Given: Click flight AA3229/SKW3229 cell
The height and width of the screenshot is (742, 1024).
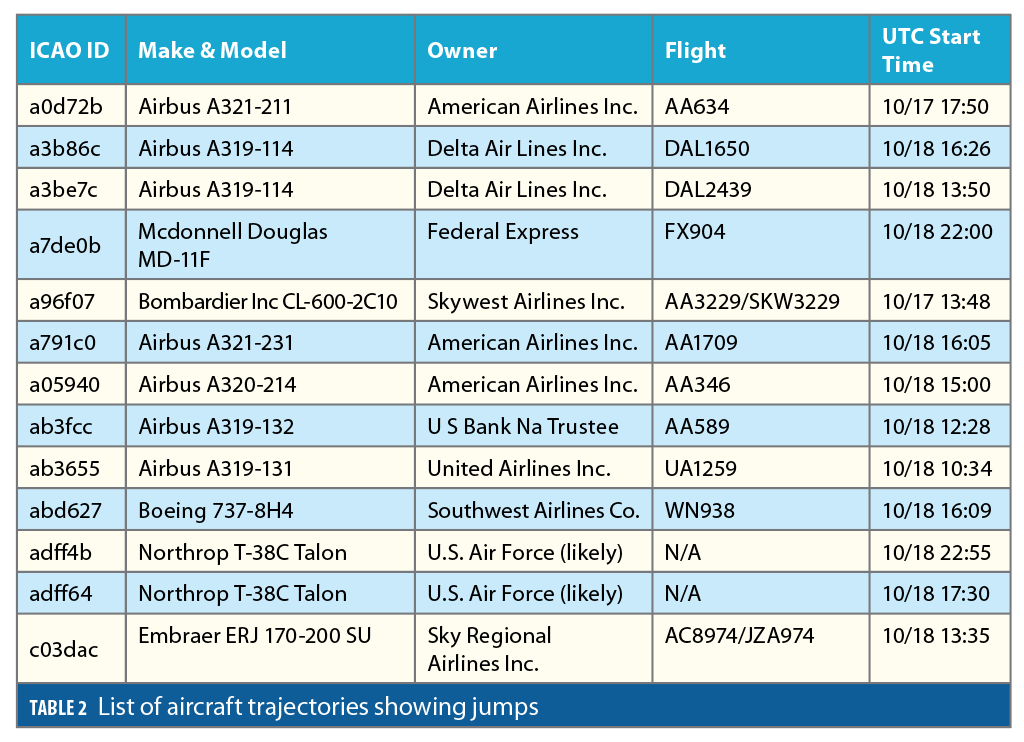Looking at the screenshot, I should point(752,301).
